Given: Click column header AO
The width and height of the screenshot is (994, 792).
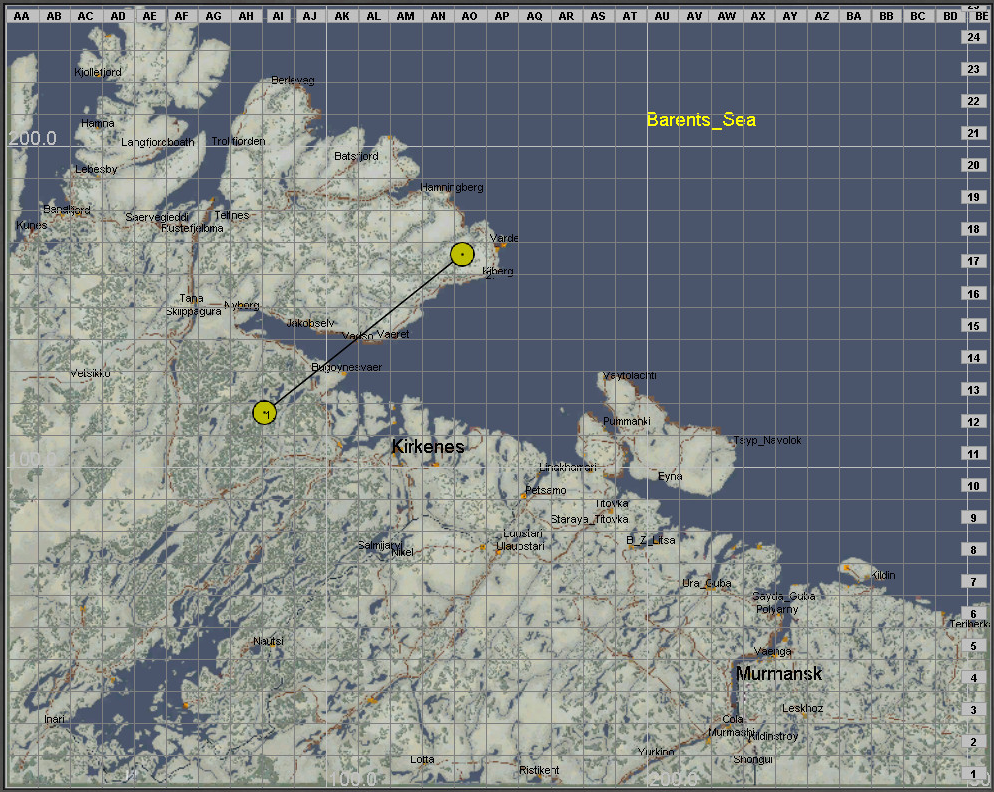Looking at the screenshot, I should click(x=469, y=16).
